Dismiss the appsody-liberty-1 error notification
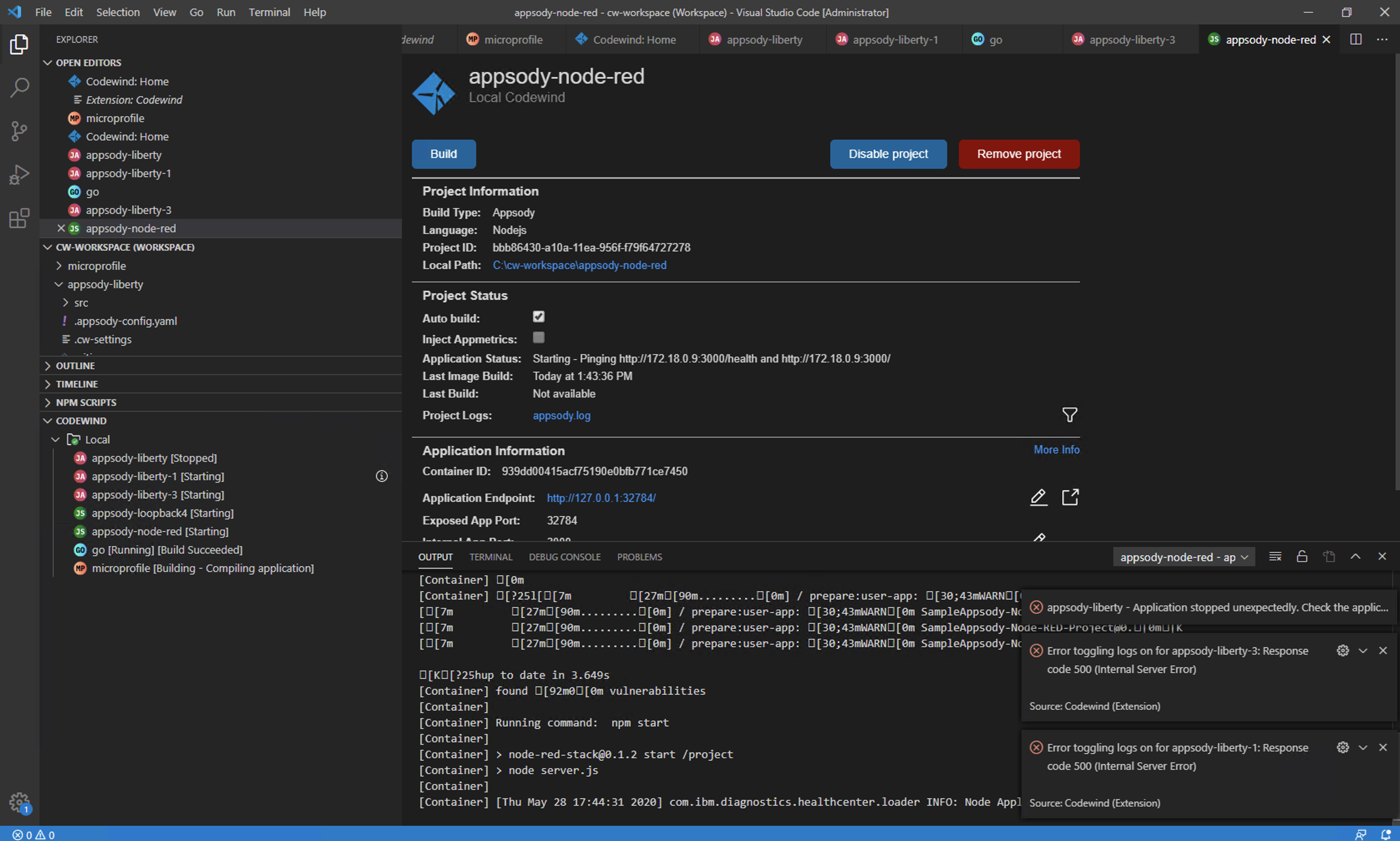 coord(1382,747)
